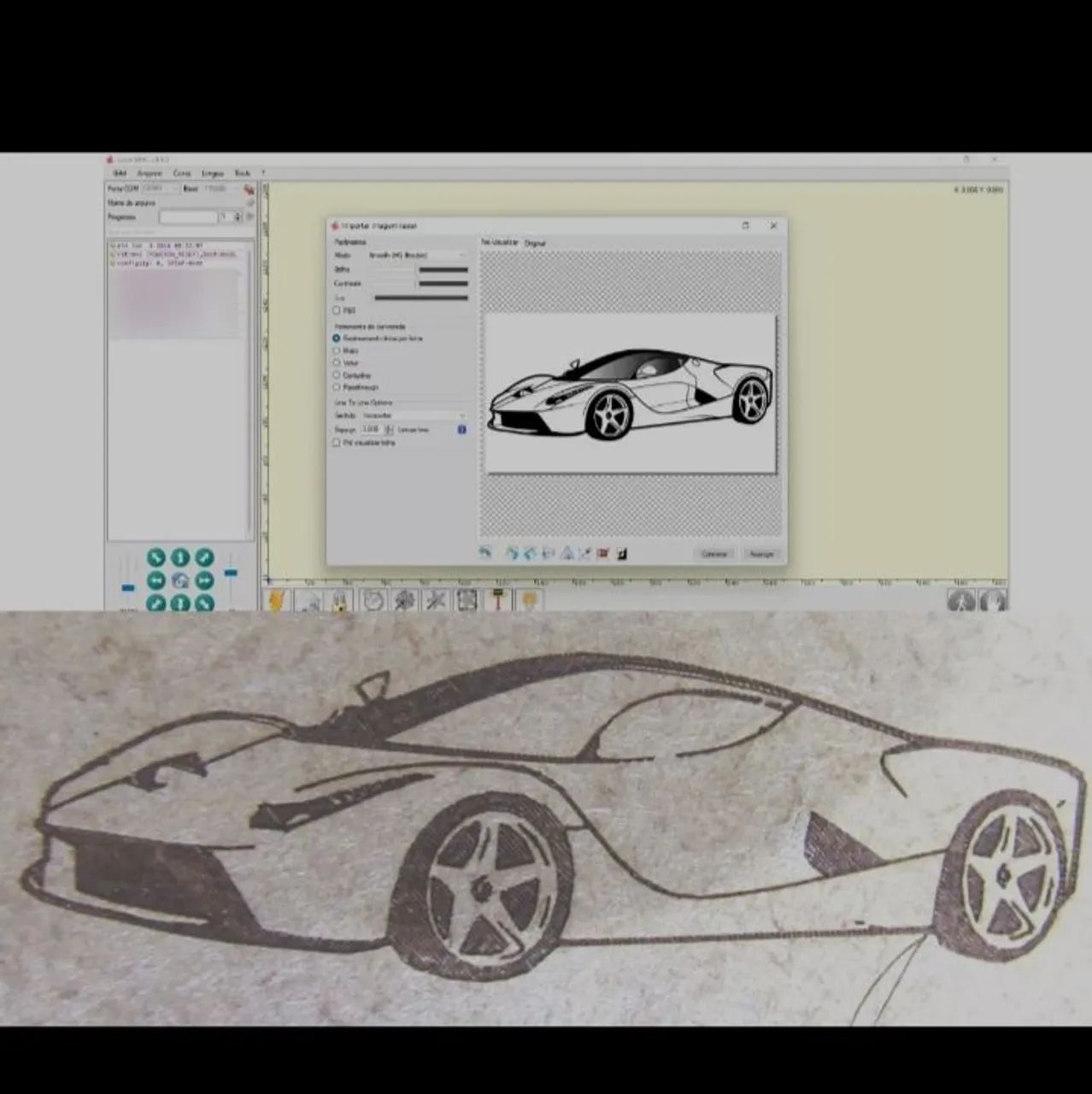
Task: Click the quality value field showing 3.000
Action: [372, 429]
